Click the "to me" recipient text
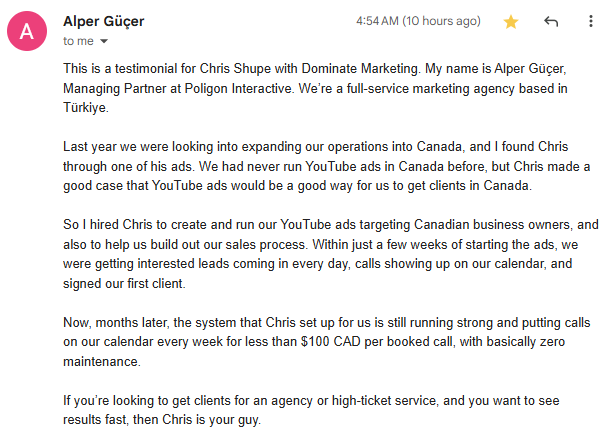 (78, 41)
